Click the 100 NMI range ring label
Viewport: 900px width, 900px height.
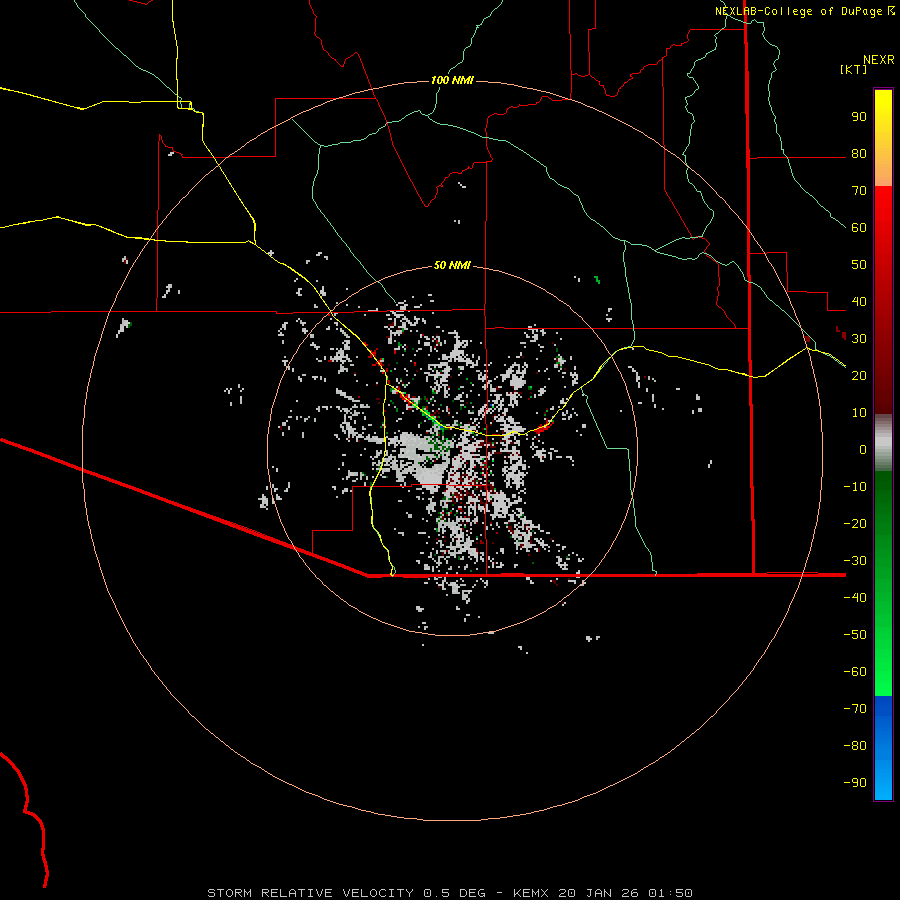click(452, 80)
